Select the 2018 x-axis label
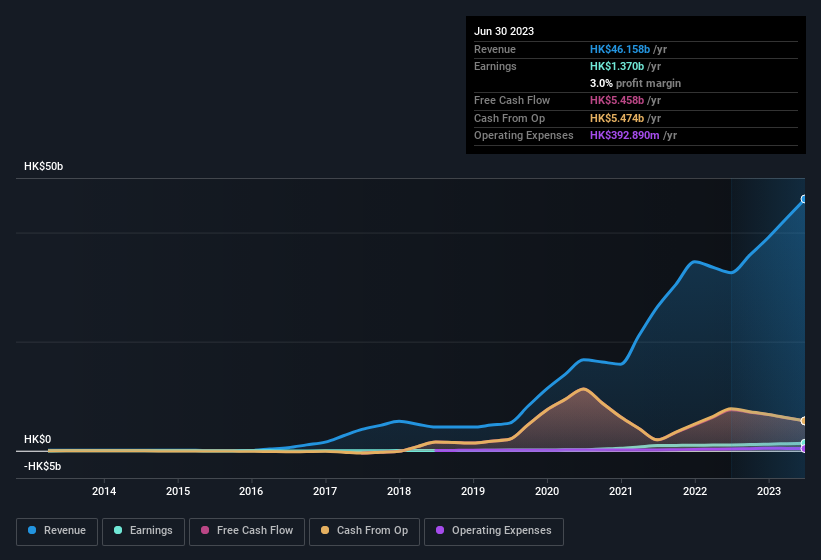Screen dimensions: 821x560 pos(399,491)
